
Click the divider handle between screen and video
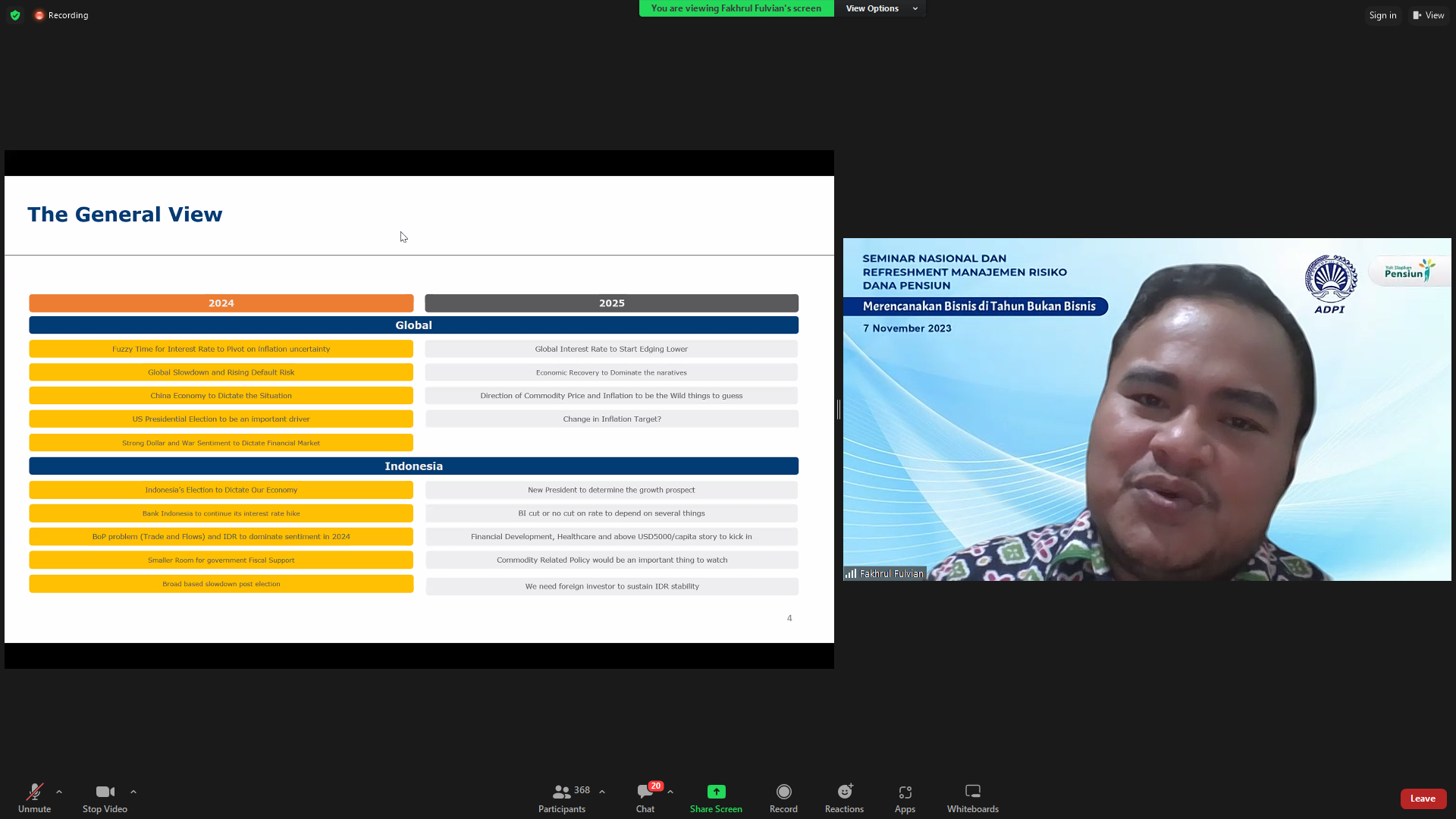pyautogui.click(x=838, y=409)
